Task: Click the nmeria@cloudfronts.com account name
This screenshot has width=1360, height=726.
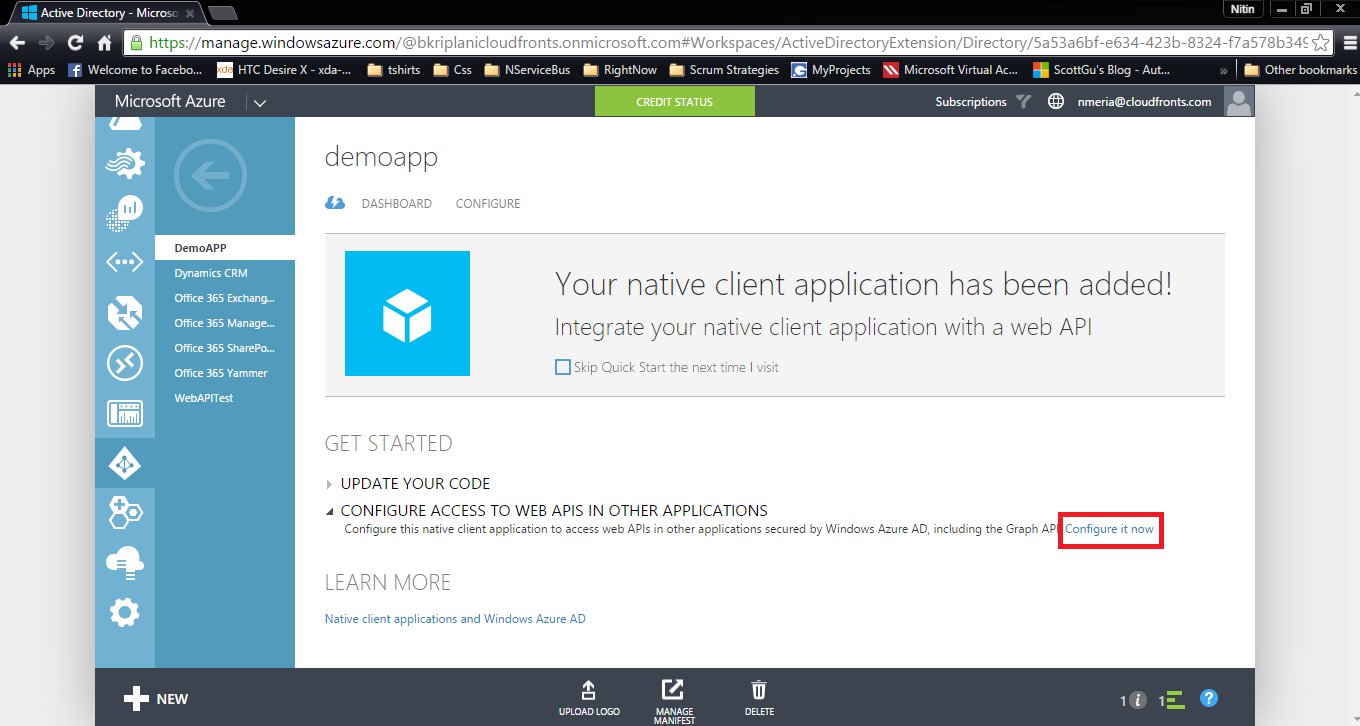Action: (x=1144, y=102)
